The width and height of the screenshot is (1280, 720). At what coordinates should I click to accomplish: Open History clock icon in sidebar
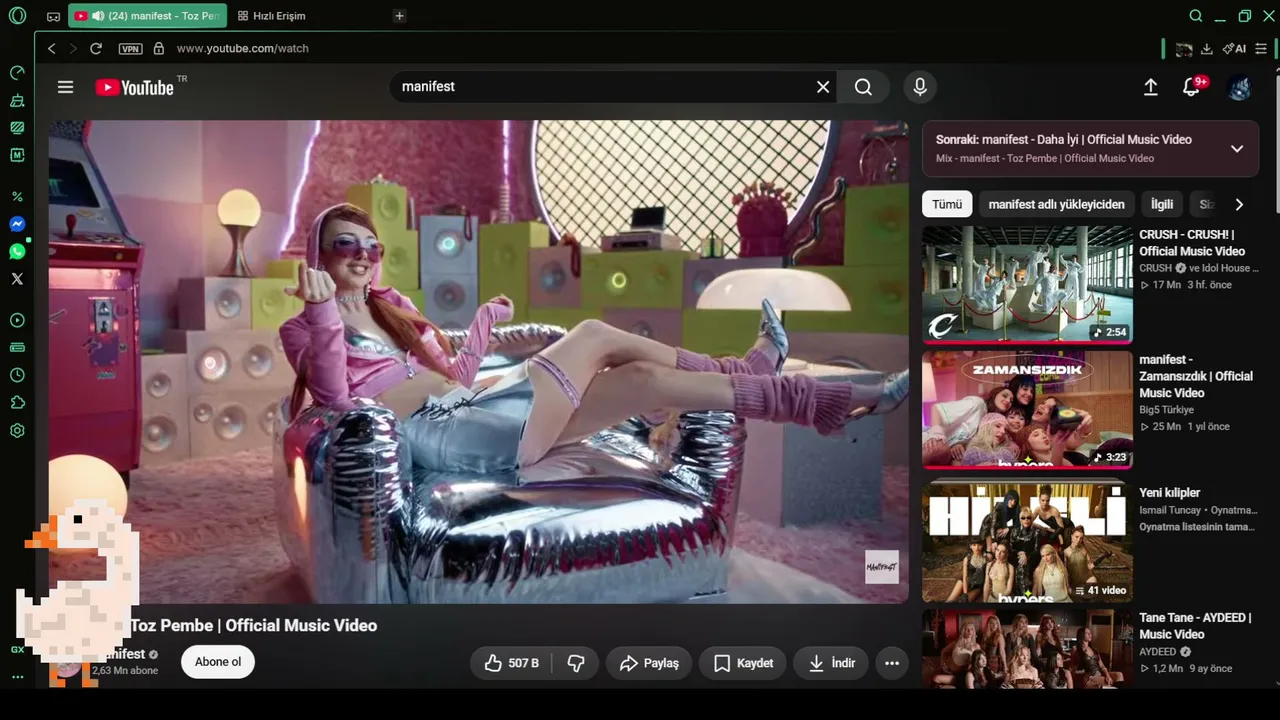(17, 375)
